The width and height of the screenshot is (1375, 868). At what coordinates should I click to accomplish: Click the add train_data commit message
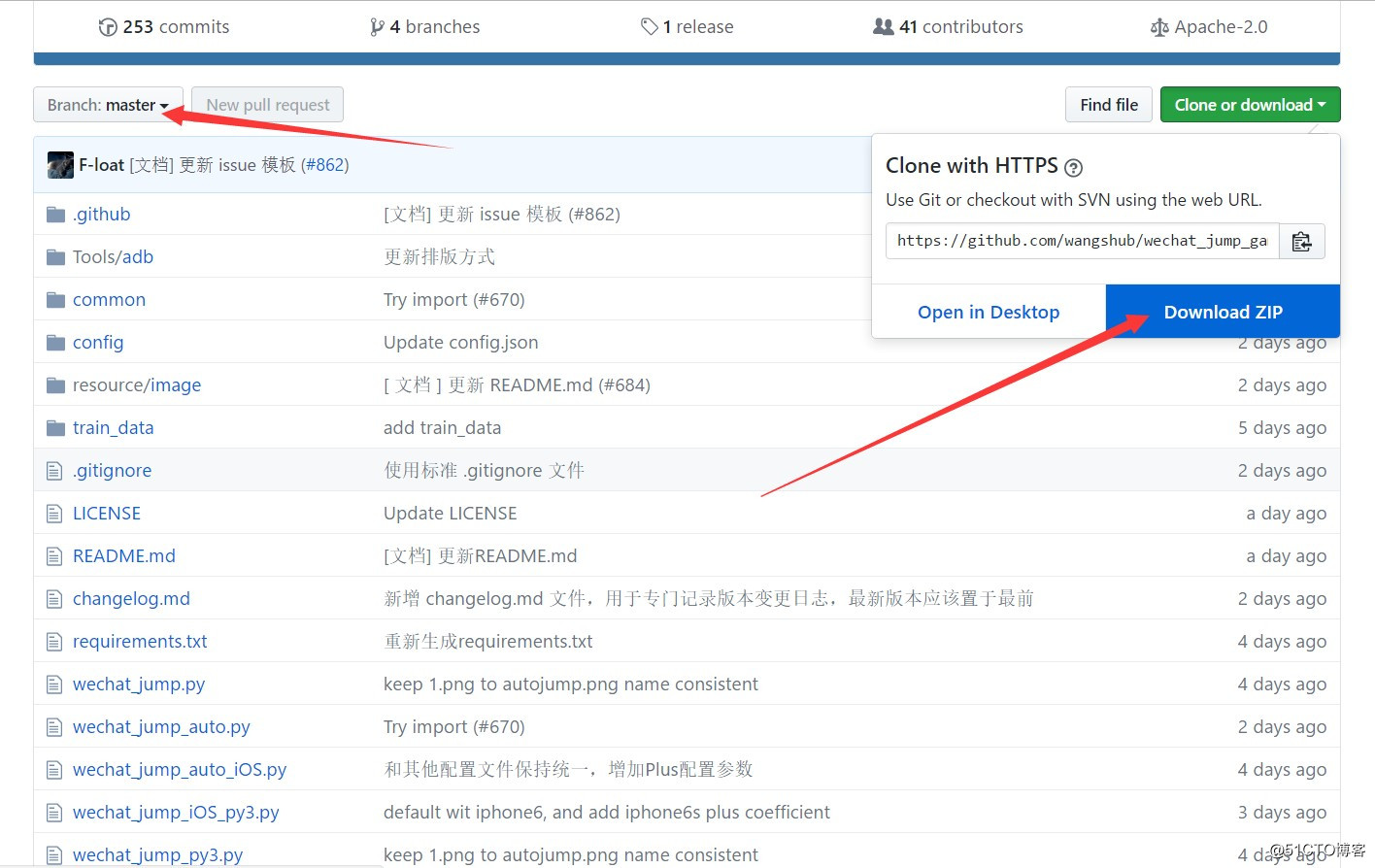click(x=442, y=428)
